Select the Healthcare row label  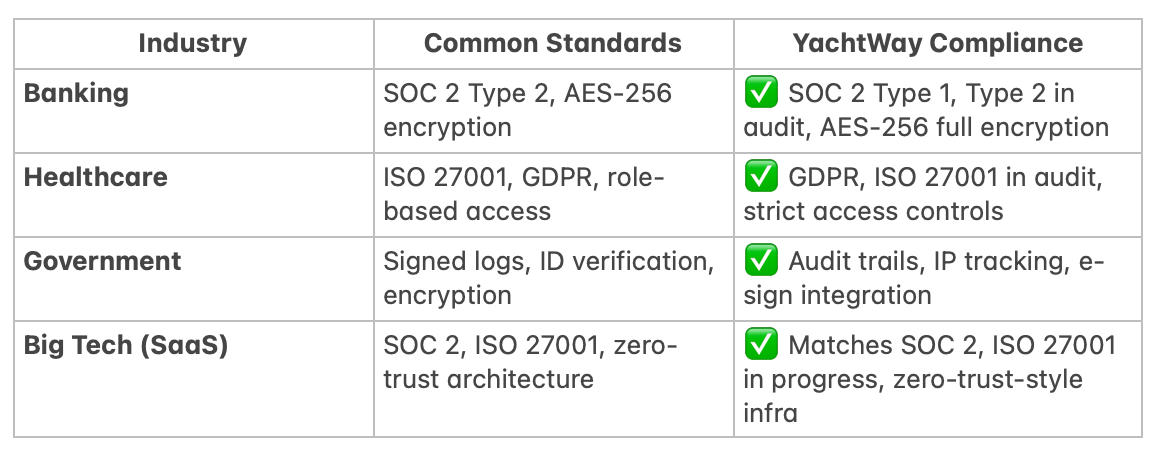point(96,178)
